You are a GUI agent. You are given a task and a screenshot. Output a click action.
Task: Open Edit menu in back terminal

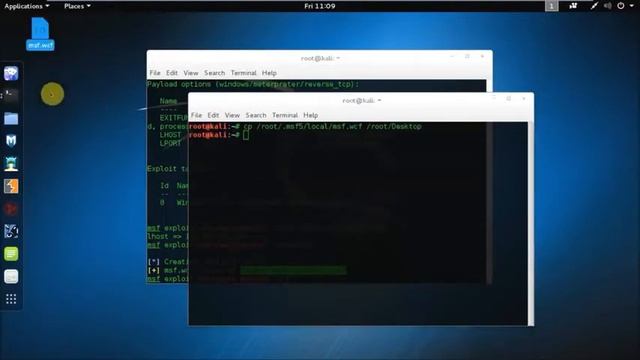click(x=172, y=73)
